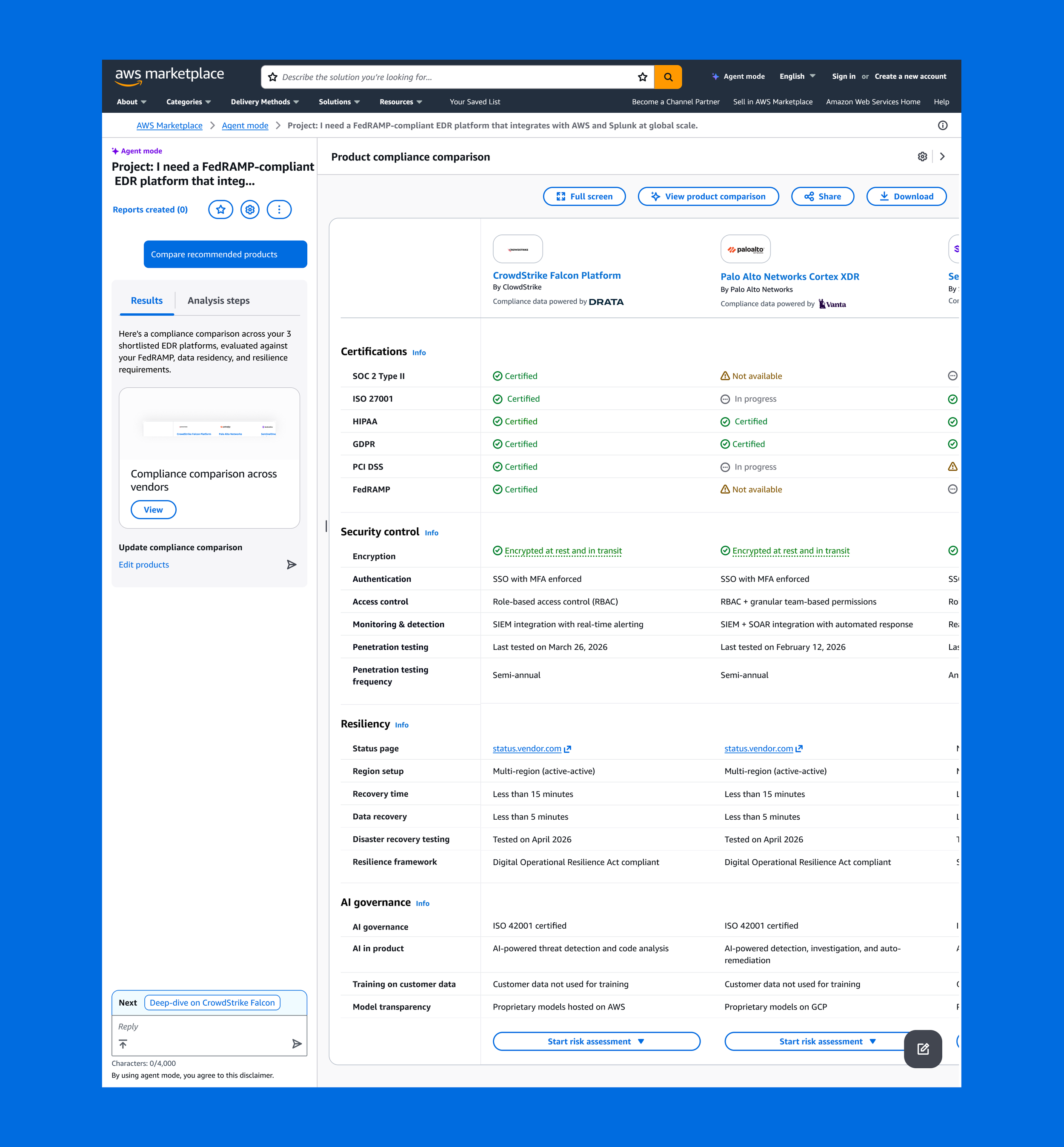Click Sign in link

[x=844, y=77]
